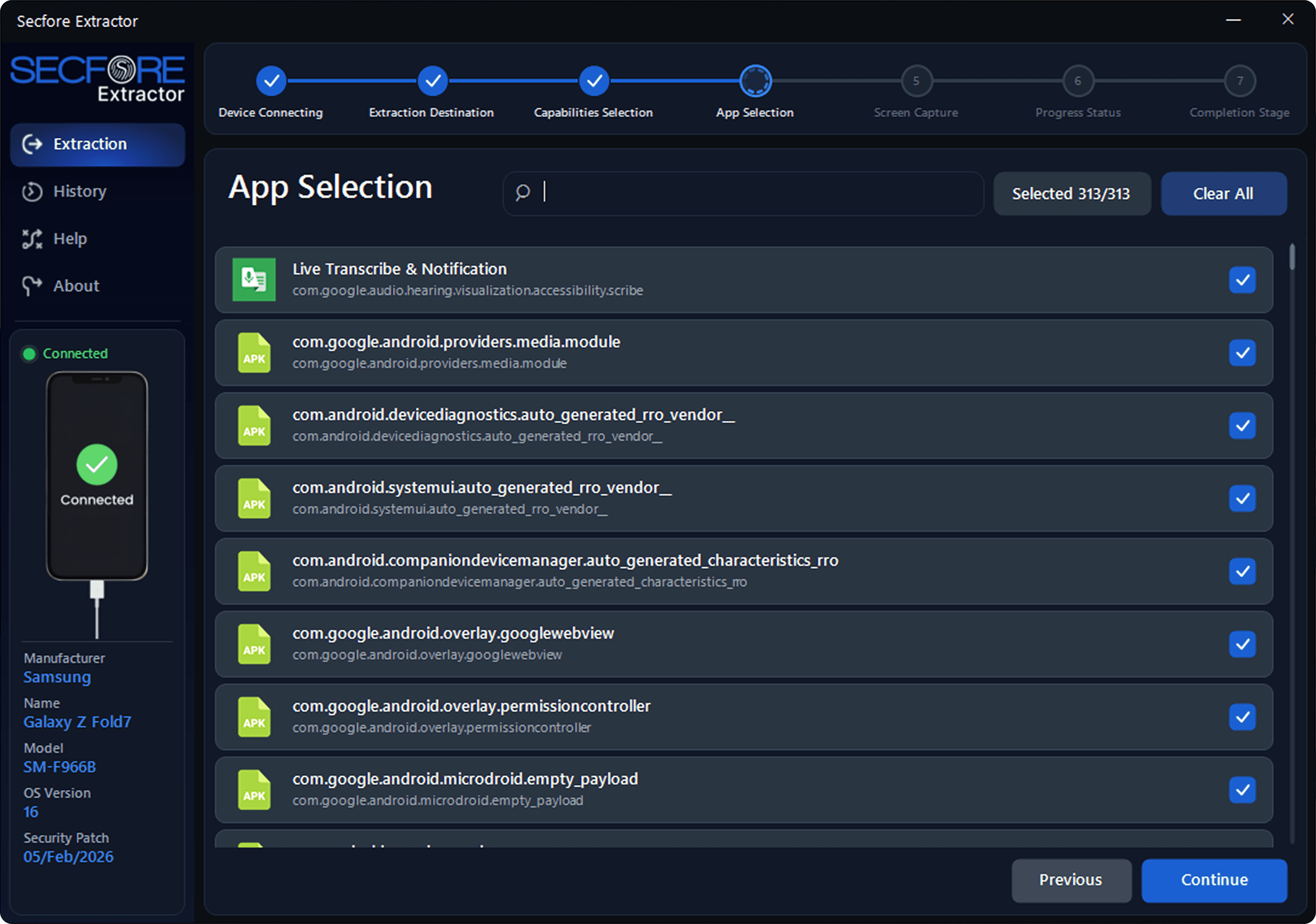Viewport: 1316px width, 924px height.
Task: Click the green Connected checkmark on phone
Action: click(x=97, y=464)
